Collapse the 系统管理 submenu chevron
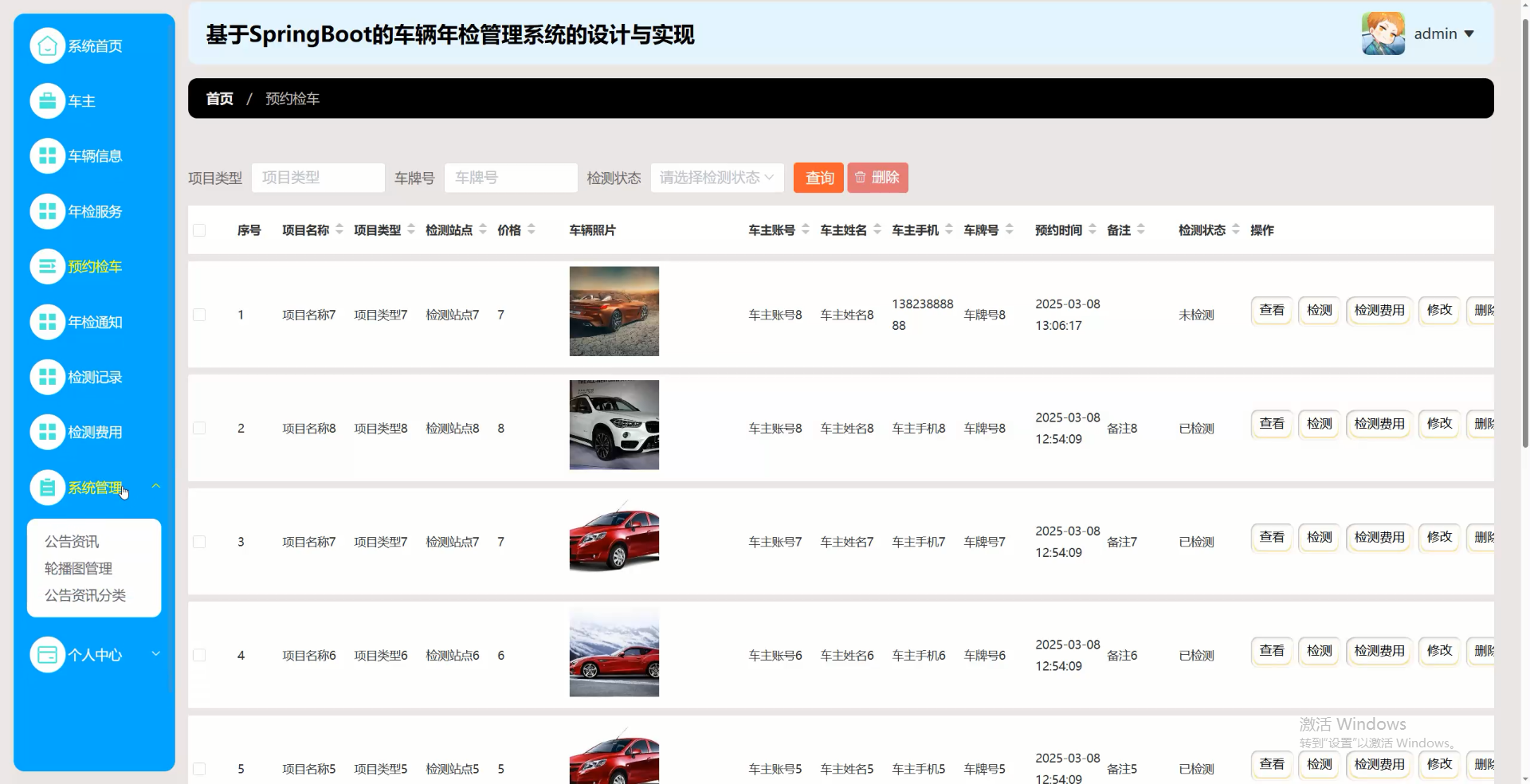This screenshot has width=1530, height=784. pyautogui.click(x=156, y=486)
